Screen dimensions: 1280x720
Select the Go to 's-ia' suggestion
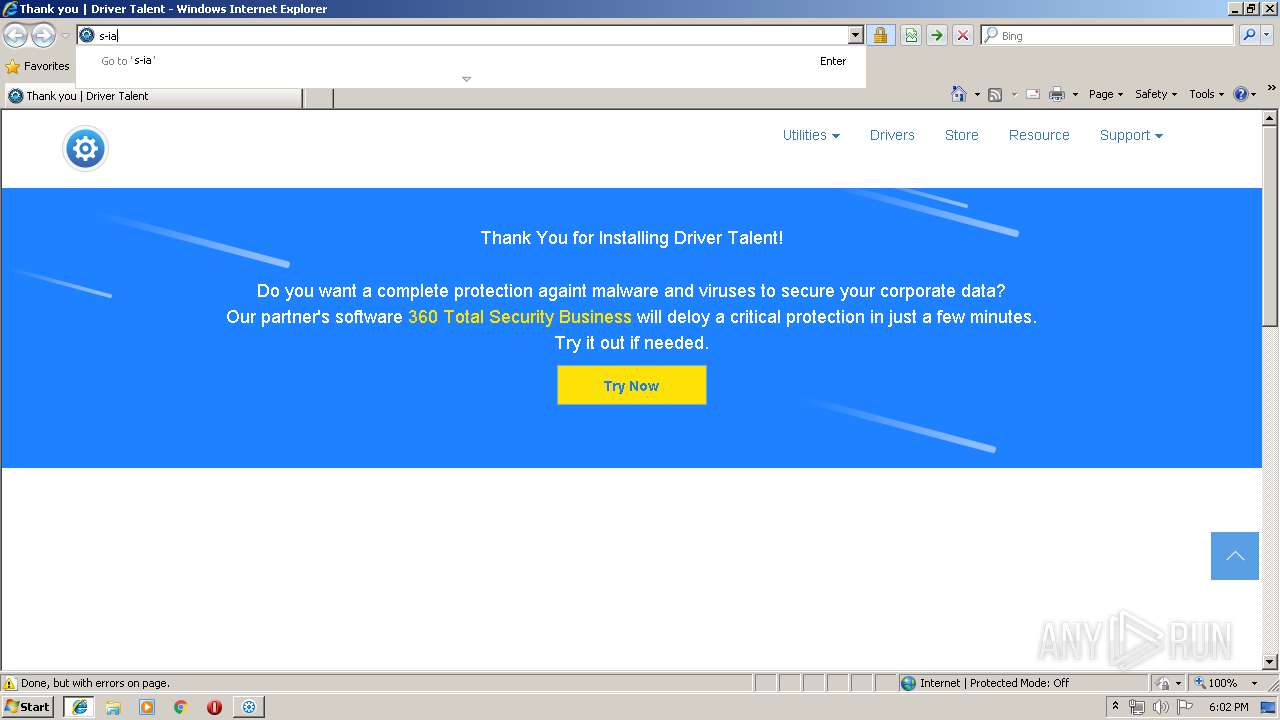[x=471, y=61]
